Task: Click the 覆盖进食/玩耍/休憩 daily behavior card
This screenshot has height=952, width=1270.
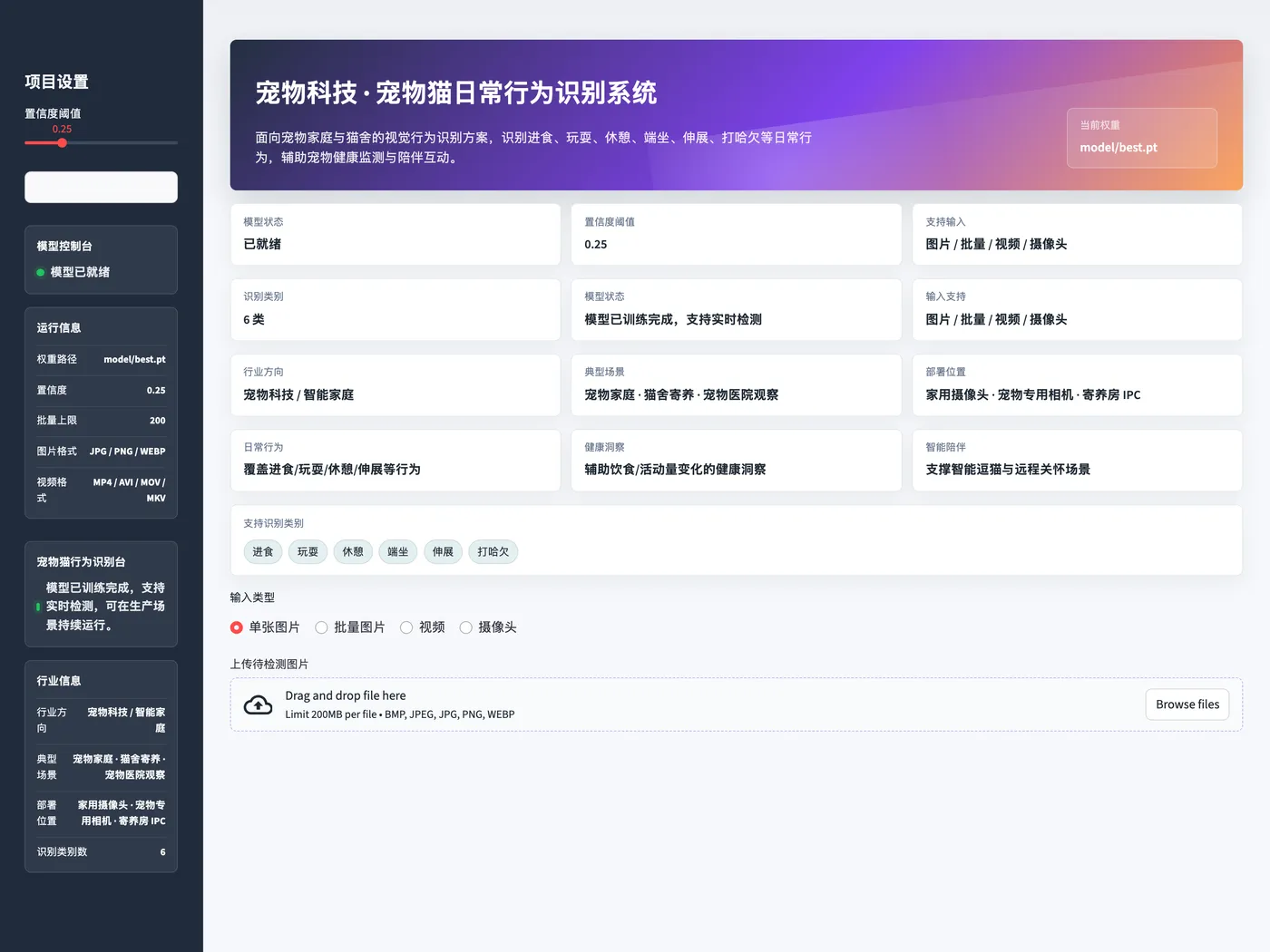Action: 396,460
